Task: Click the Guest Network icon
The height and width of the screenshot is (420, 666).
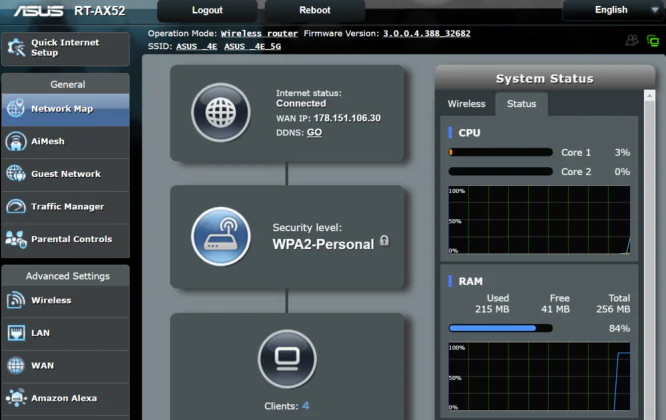Action: point(16,174)
